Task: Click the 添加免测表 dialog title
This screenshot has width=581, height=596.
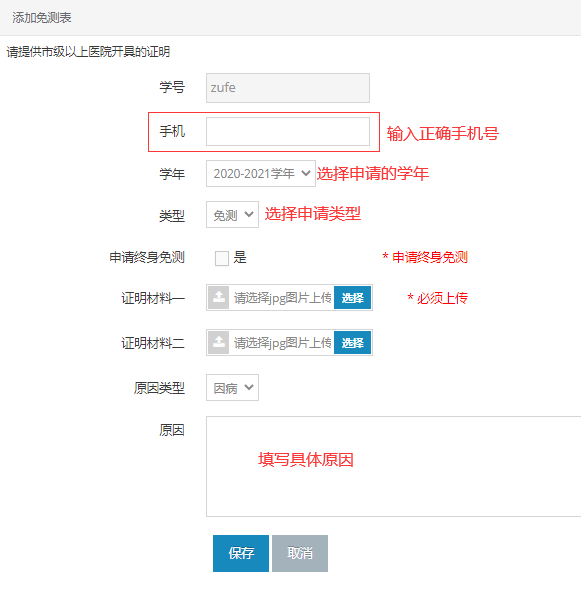Action: (x=42, y=17)
